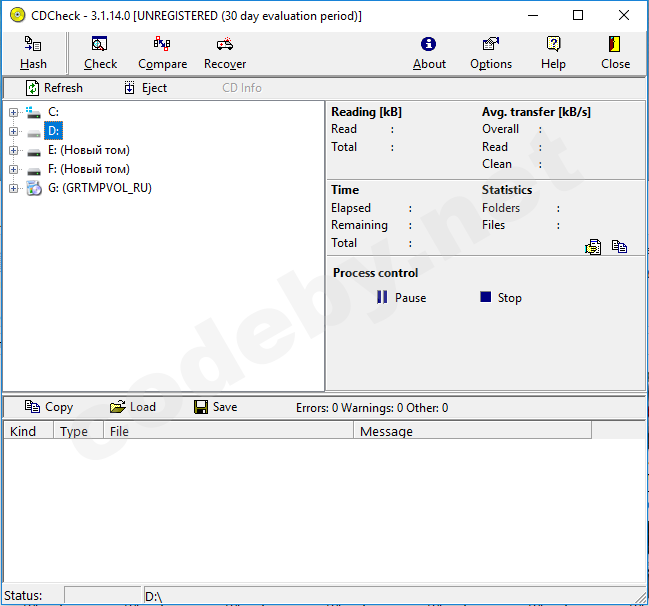Expand the G: (GRTMPVOL_RU) node
Image resolution: width=649 pixels, height=606 pixels.
[x=13, y=188]
